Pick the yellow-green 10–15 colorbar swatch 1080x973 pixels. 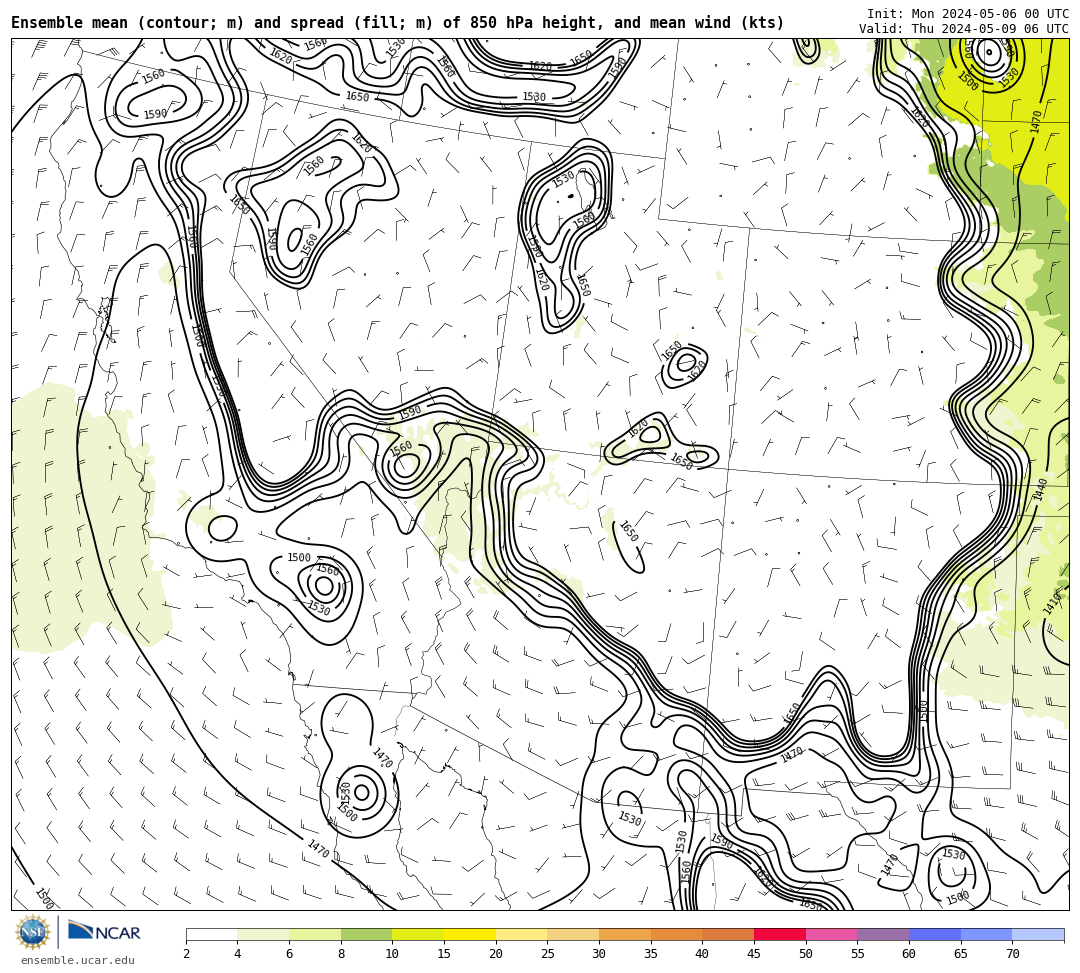tap(418, 934)
